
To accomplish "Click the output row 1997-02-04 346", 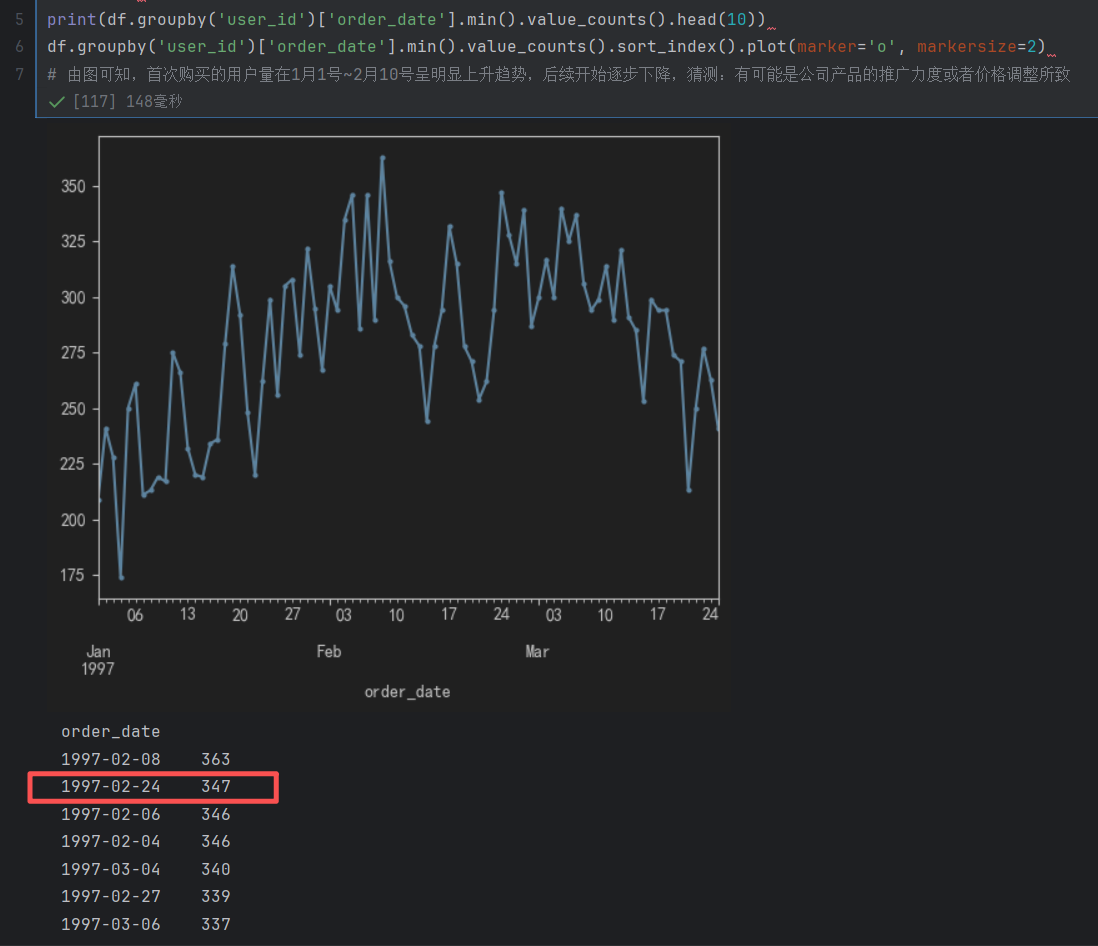I will 146,841.
